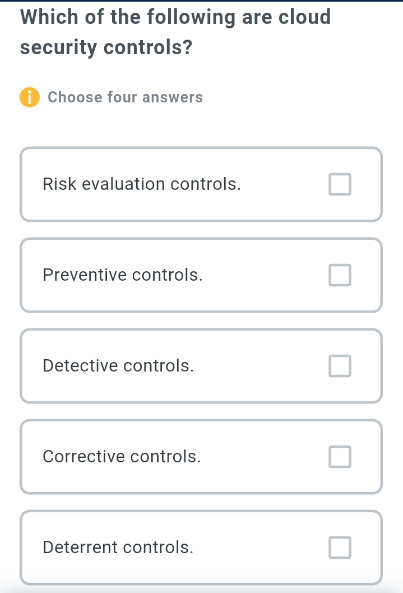This screenshot has width=403, height=593.
Task: Click the 'Corrective controls.' label text
Action: (122, 456)
